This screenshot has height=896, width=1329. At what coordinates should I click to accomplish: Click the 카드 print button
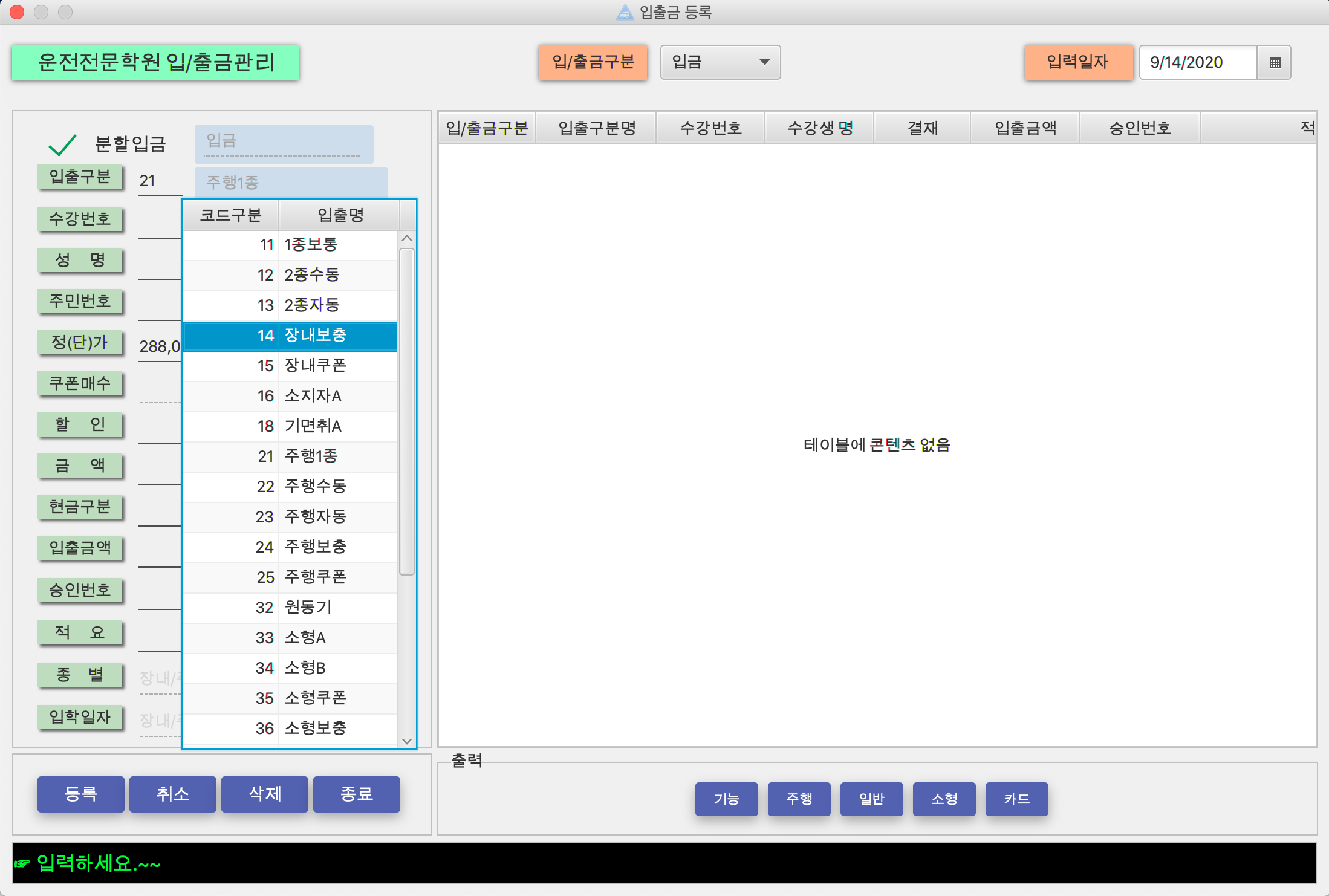point(1016,799)
